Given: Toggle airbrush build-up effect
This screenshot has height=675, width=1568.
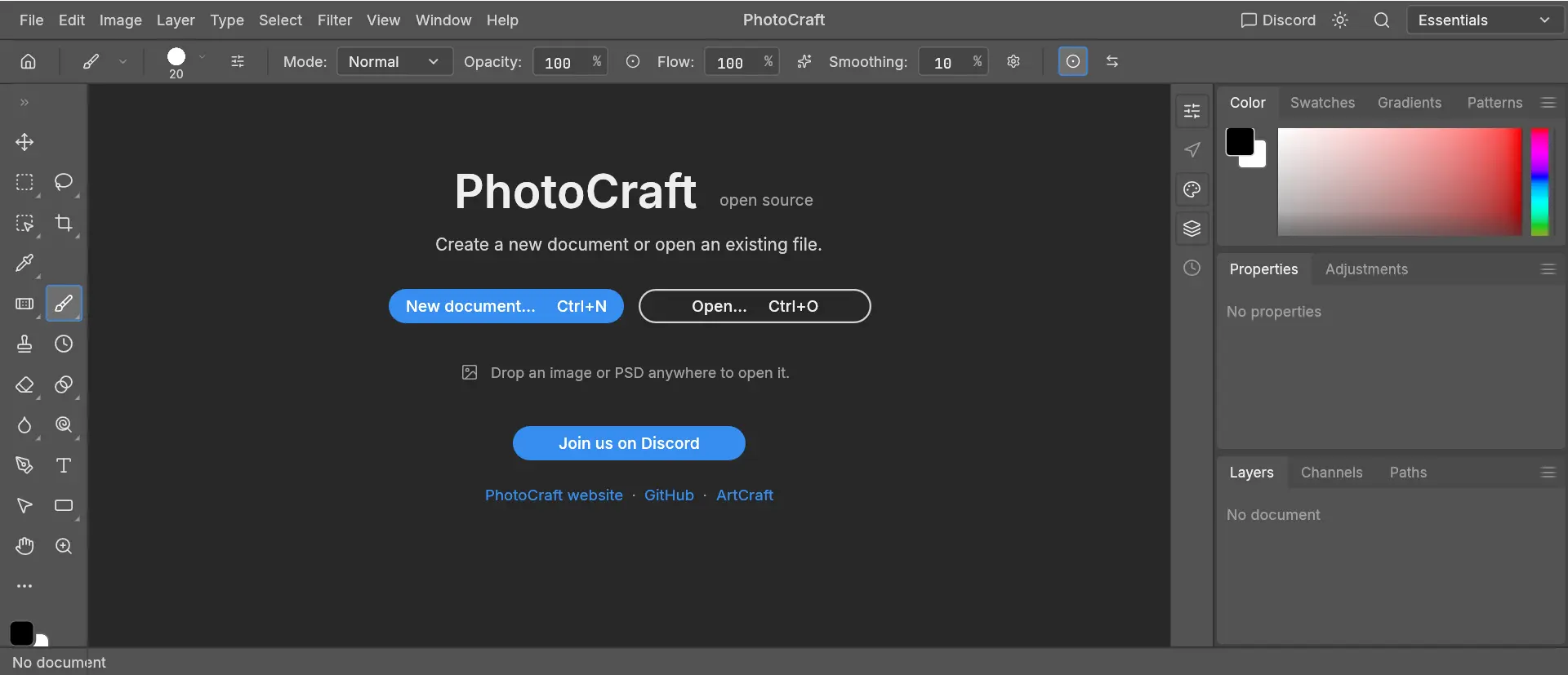Looking at the screenshot, I should [804, 61].
